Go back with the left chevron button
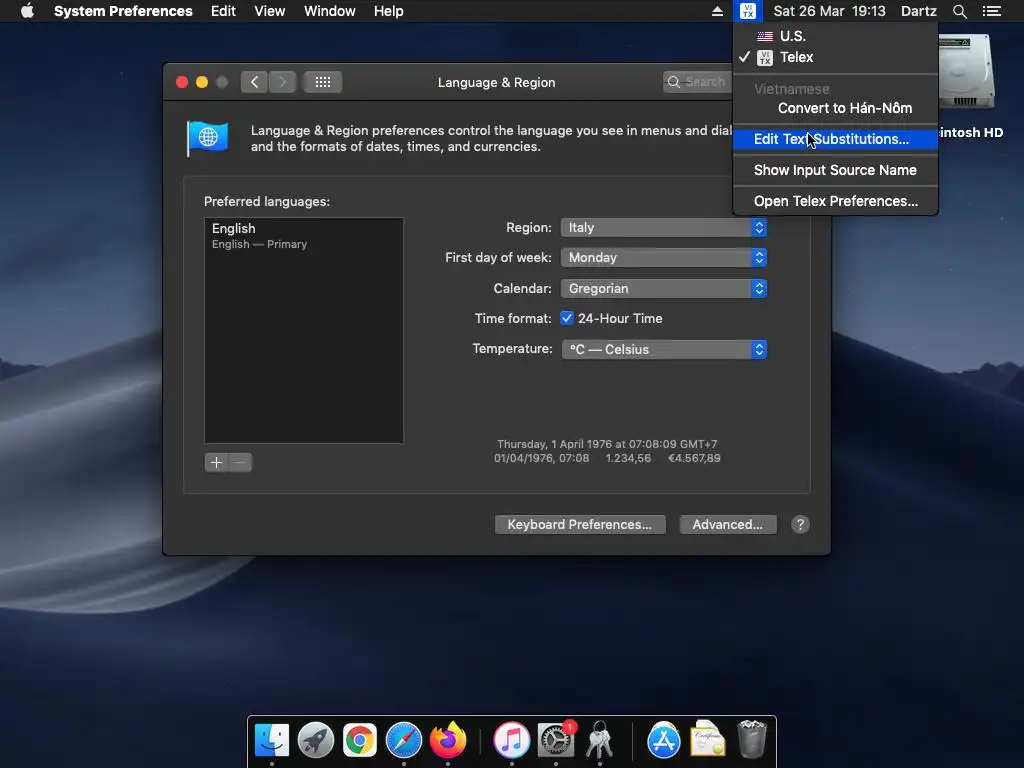This screenshot has width=1024, height=768. [x=254, y=82]
